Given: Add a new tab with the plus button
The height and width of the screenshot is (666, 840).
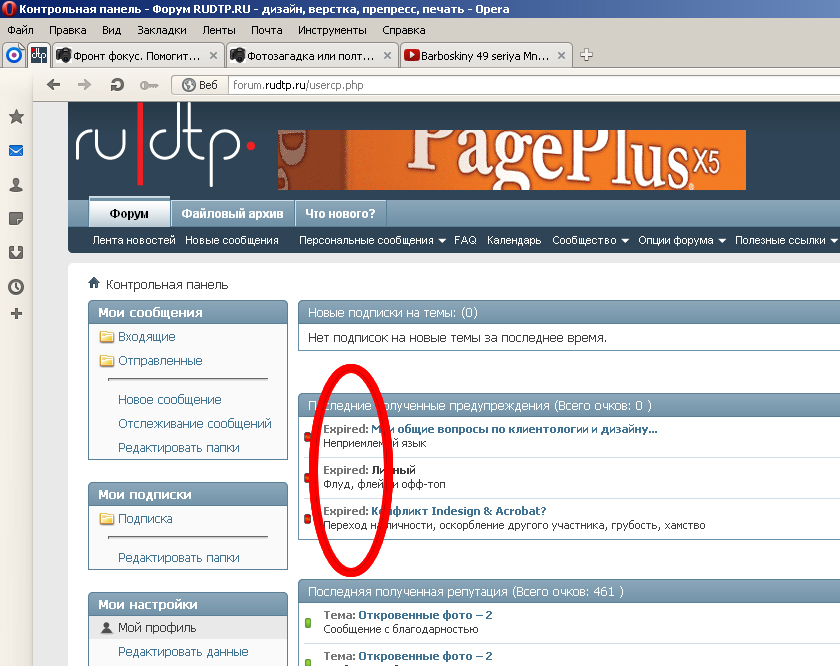Looking at the screenshot, I should [x=587, y=55].
